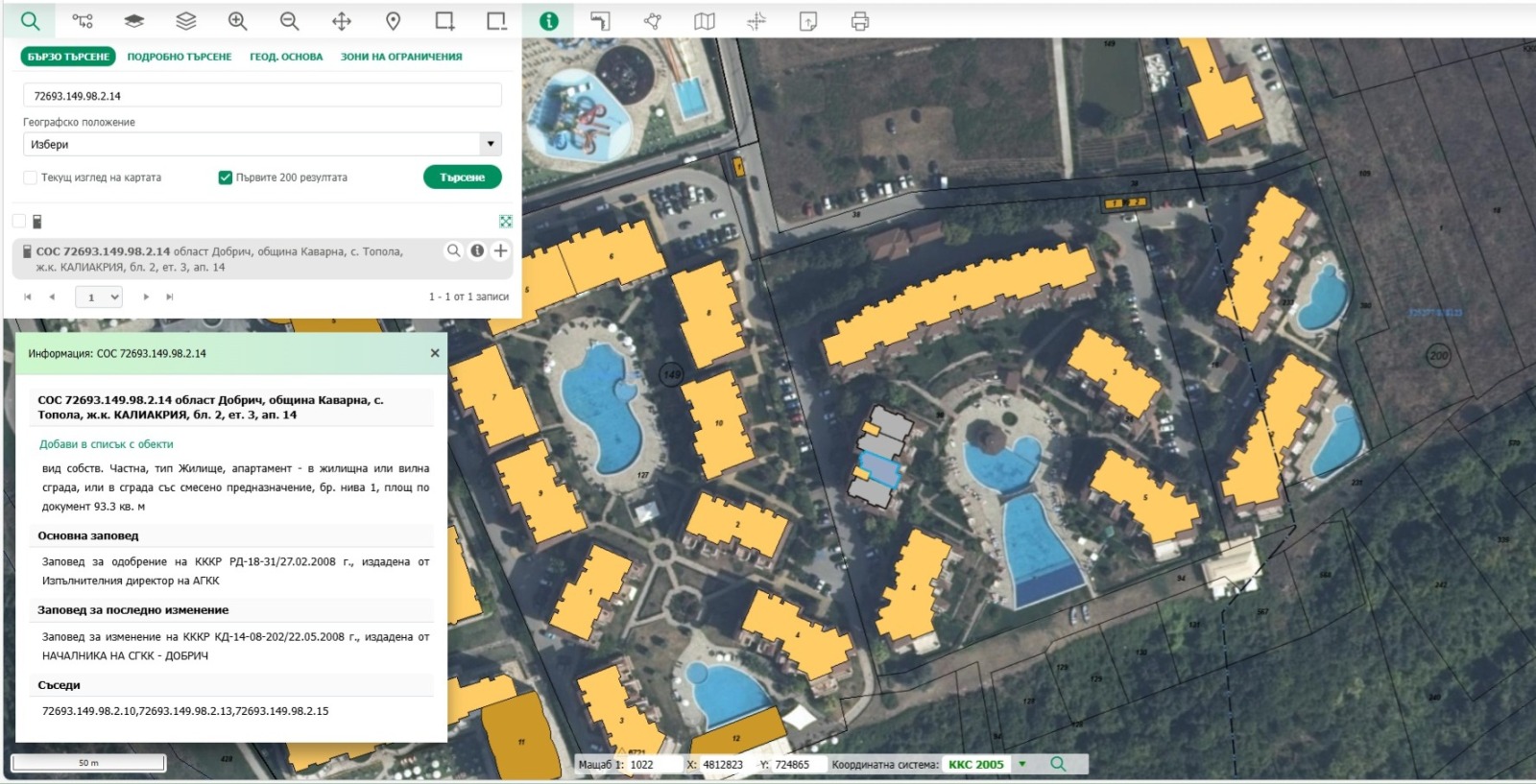This screenshot has width=1536, height=784.
Task: Select the pan map arrows tool
Action: [x=341, y=21]
